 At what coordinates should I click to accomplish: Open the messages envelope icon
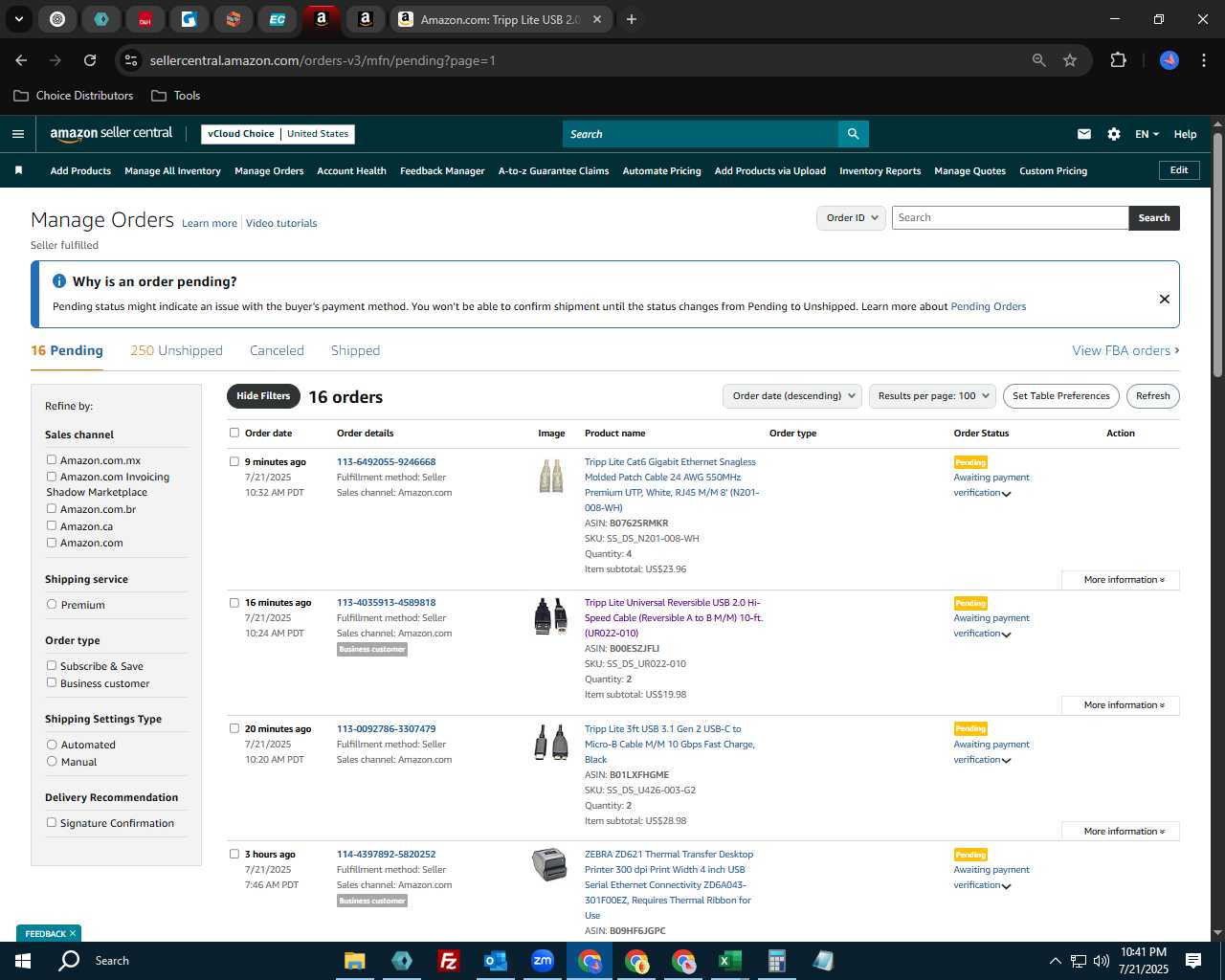[1084, 134]
